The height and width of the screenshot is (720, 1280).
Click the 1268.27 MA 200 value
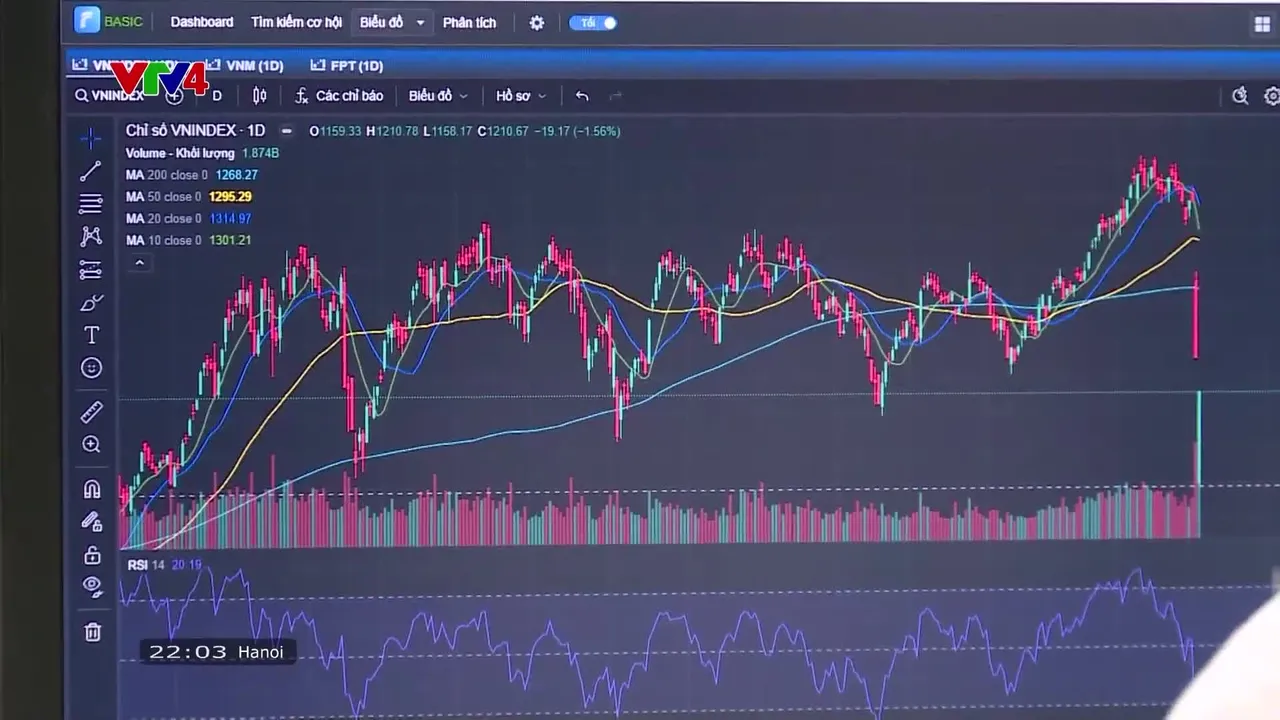237,175
